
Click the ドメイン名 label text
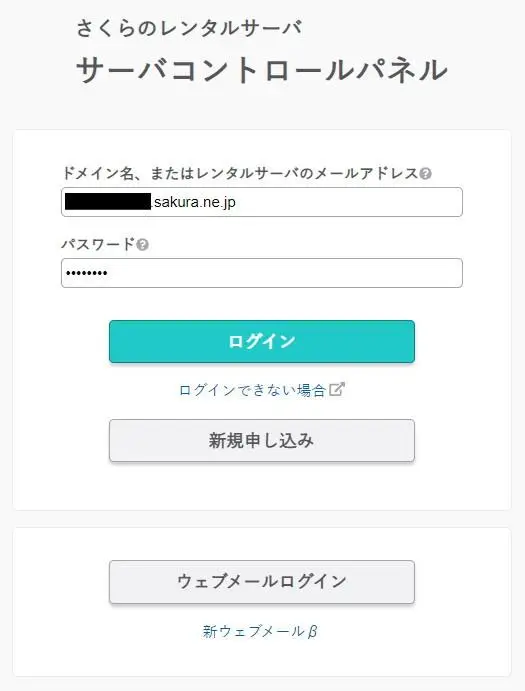tap(98, 173)
